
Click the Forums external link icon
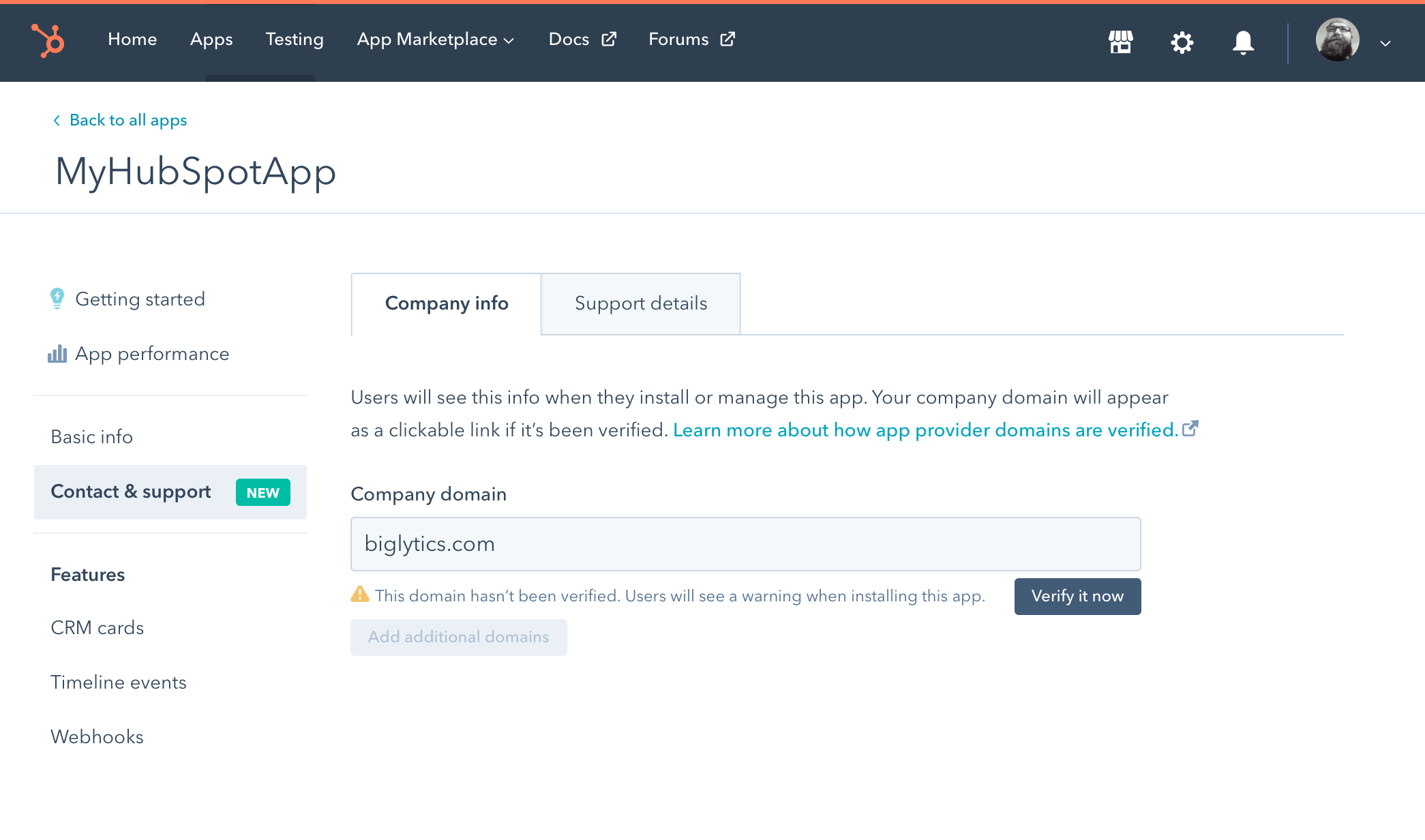727,40
